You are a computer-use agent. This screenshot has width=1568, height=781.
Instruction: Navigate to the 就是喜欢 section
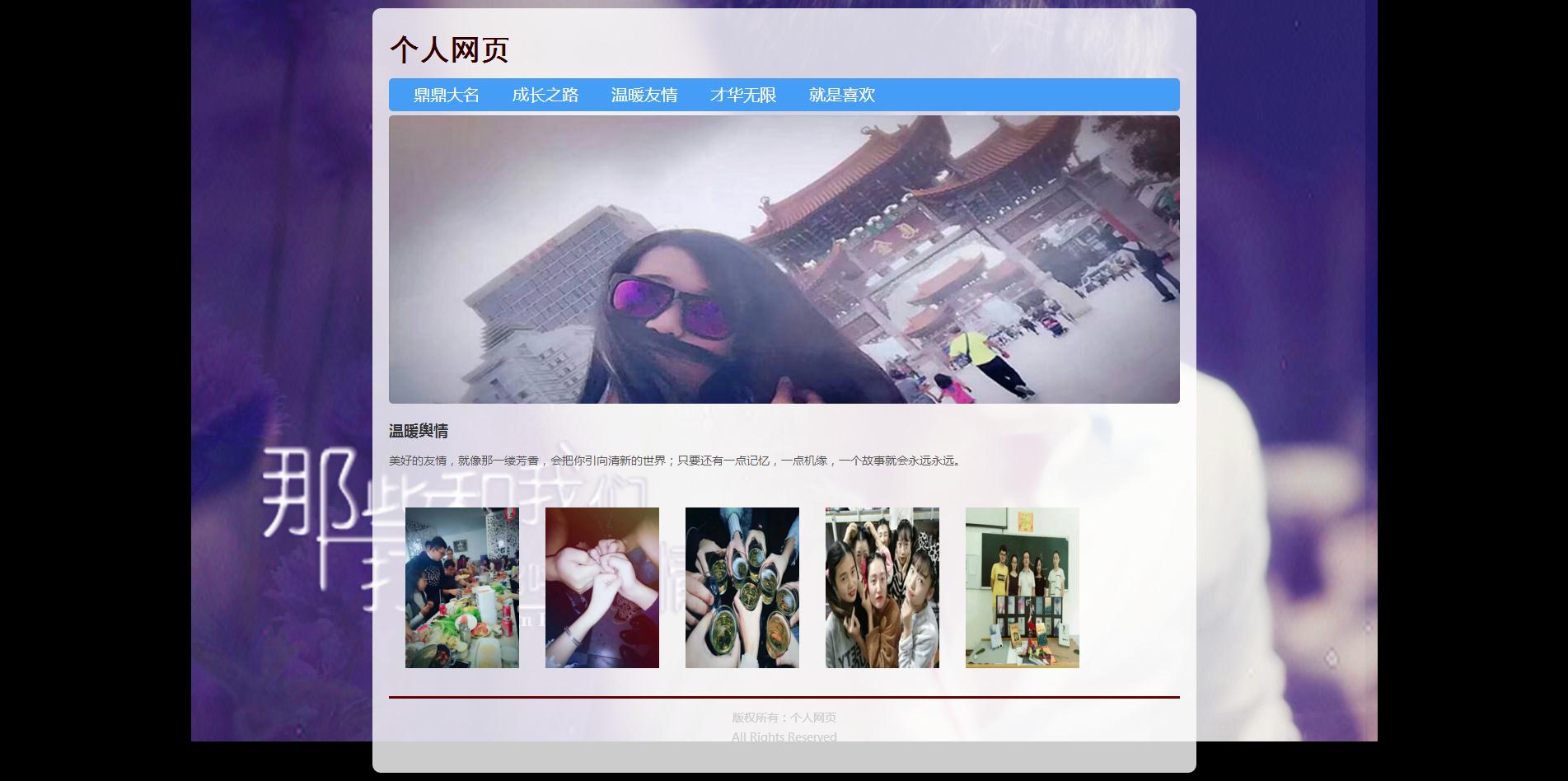[841, 96]
